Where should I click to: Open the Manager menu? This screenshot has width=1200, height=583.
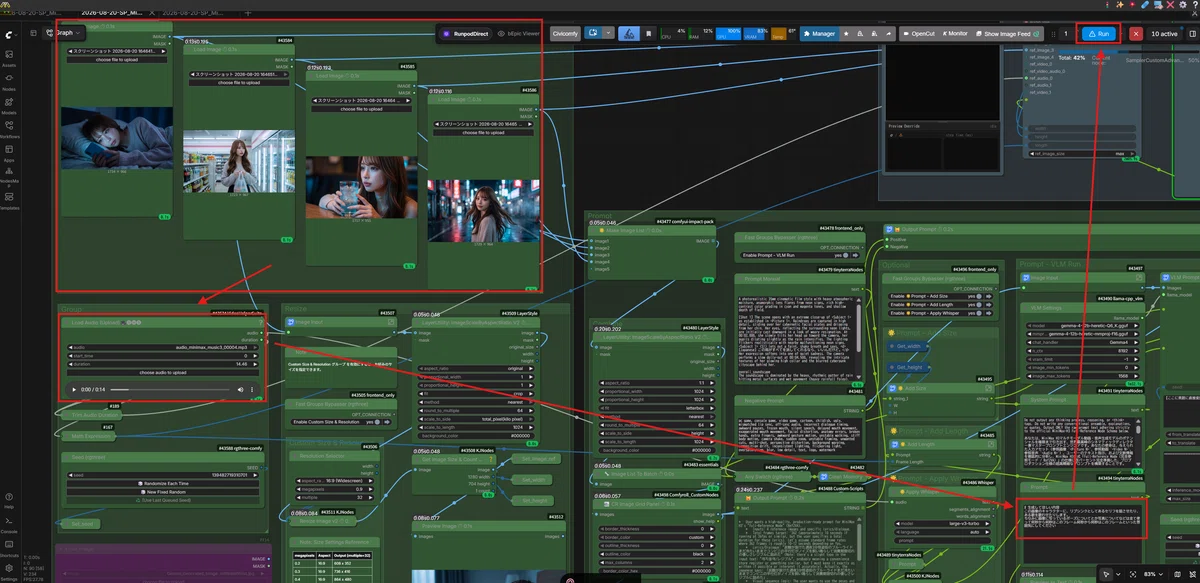818,33
